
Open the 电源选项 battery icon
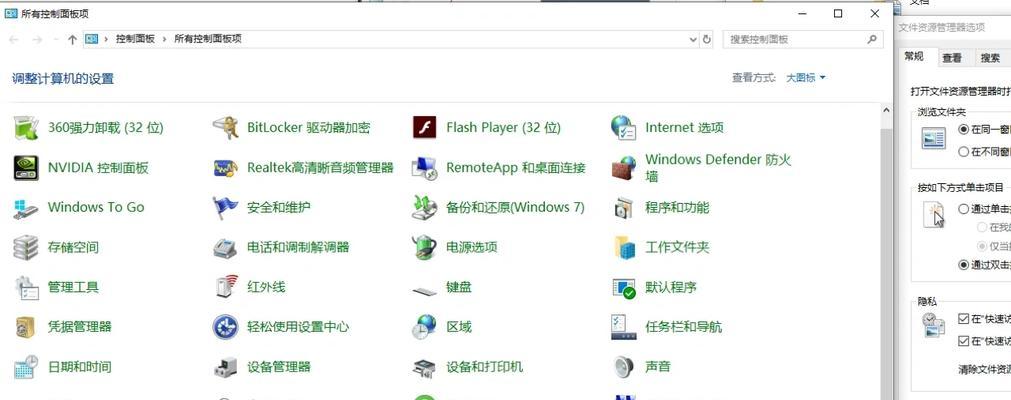(424, 248)
